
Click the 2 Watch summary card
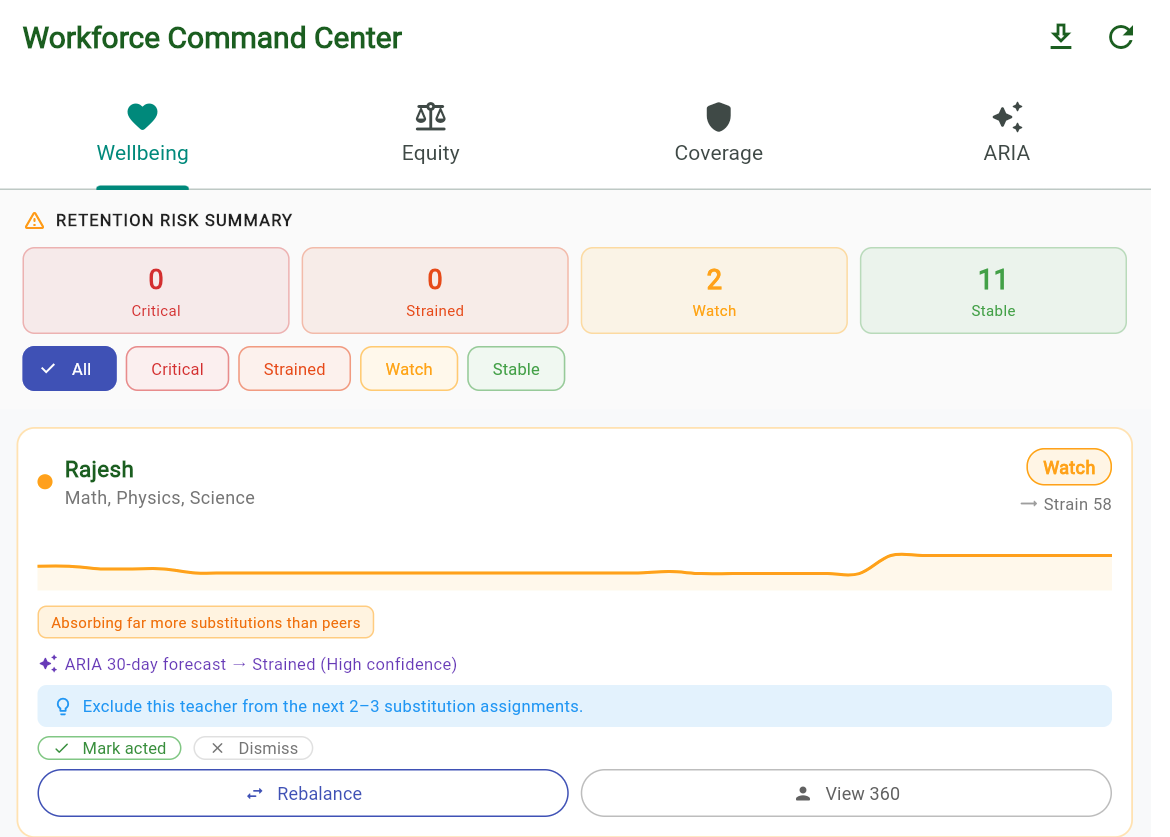(714, 290)
